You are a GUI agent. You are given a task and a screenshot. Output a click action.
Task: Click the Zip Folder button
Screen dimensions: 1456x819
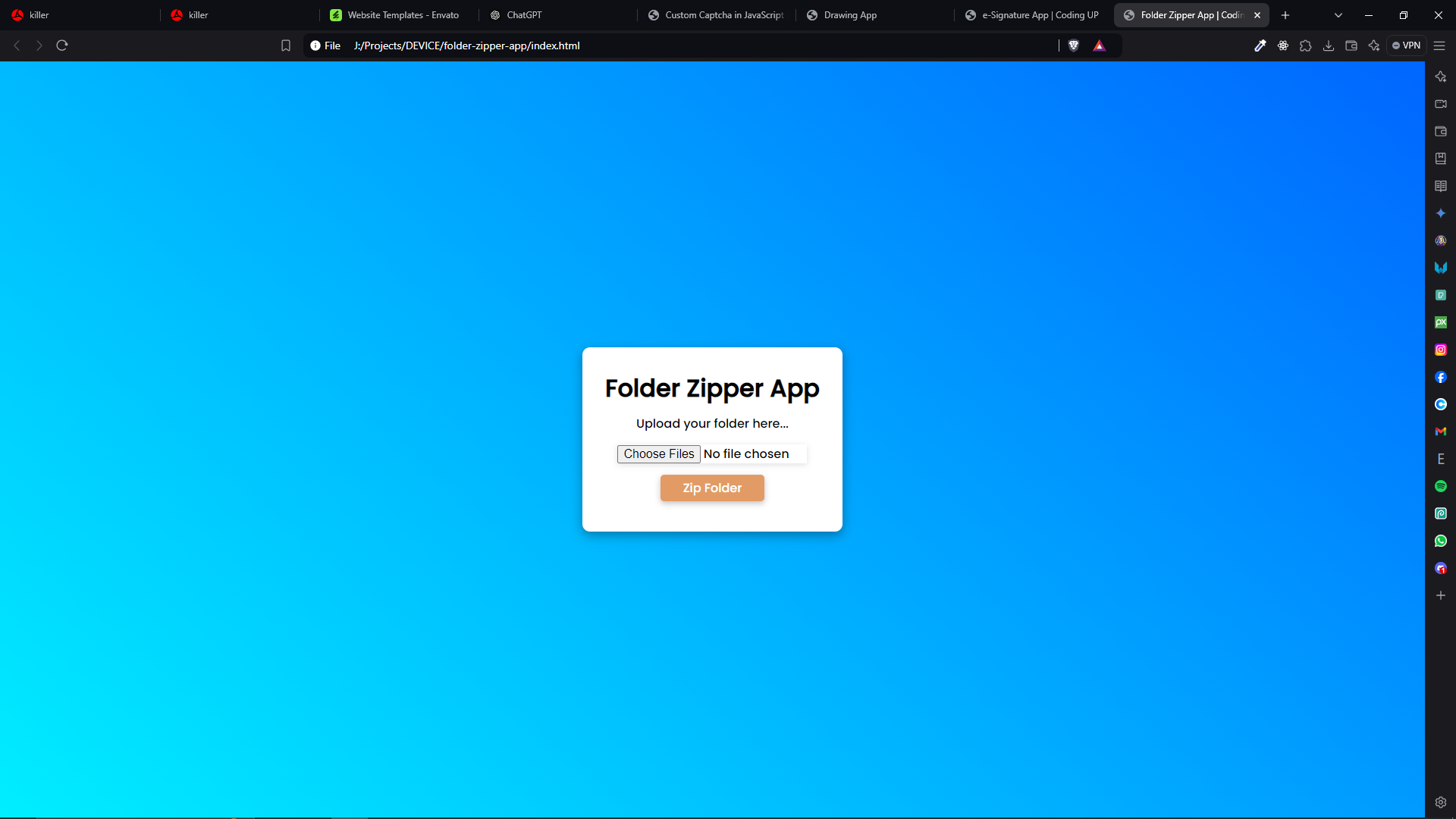pos(712,488)
